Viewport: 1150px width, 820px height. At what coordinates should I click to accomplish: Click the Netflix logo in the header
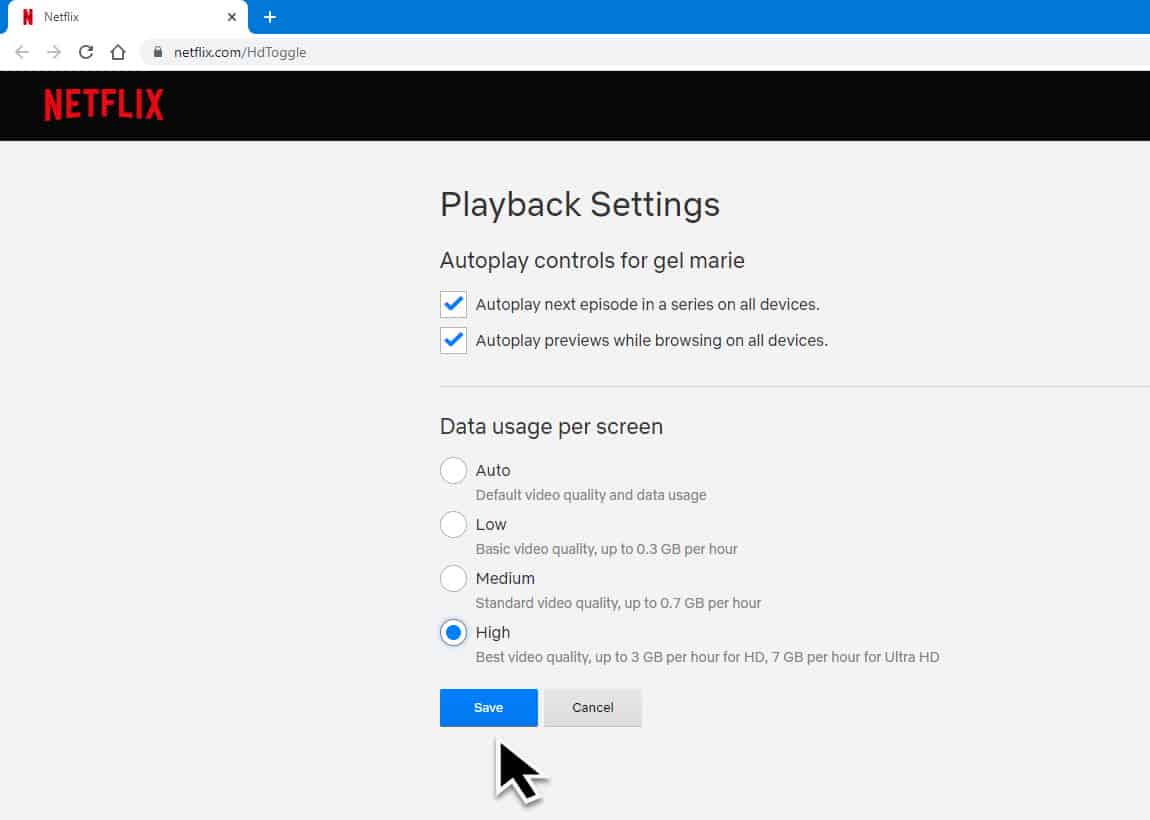[103, 105]
